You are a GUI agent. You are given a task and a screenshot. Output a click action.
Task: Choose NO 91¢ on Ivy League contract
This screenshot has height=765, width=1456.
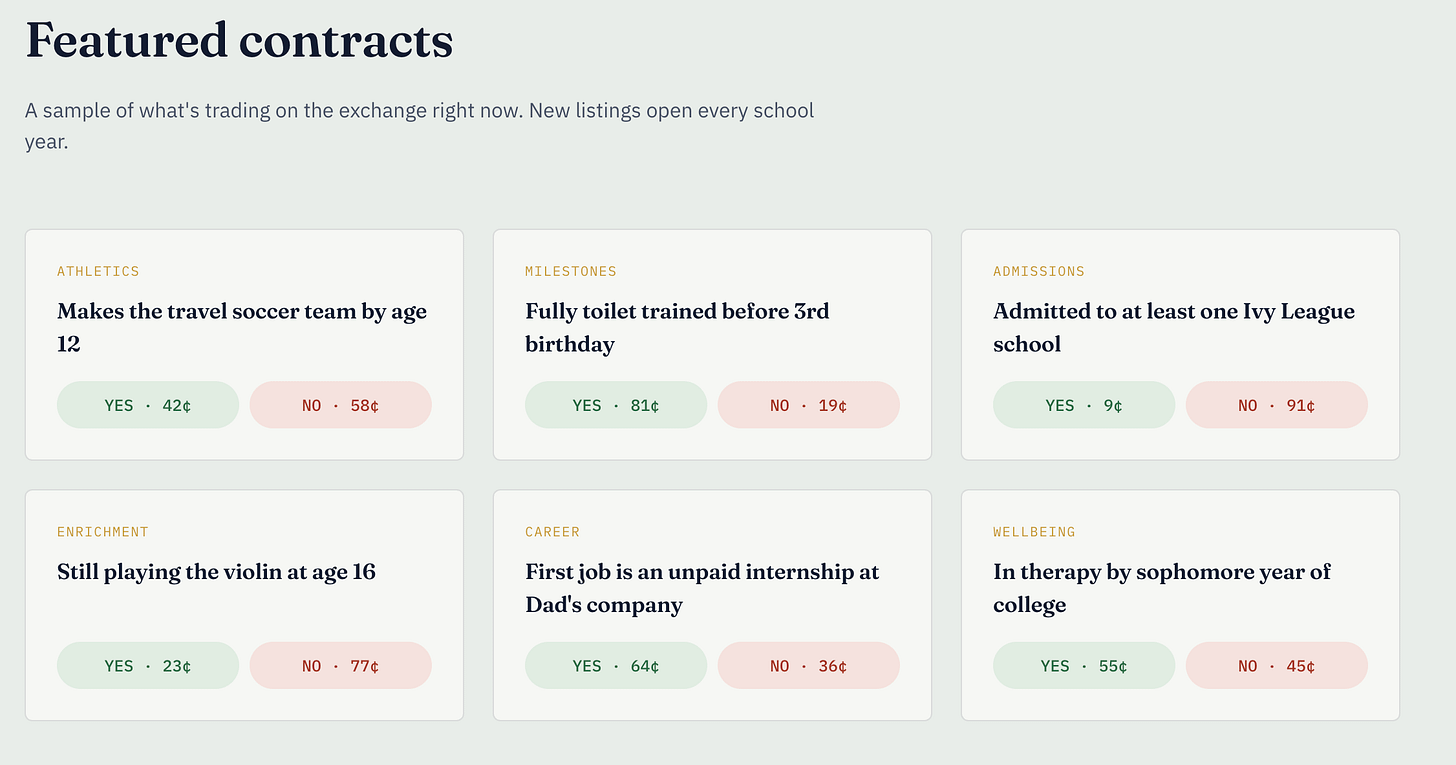point(1277,405)
